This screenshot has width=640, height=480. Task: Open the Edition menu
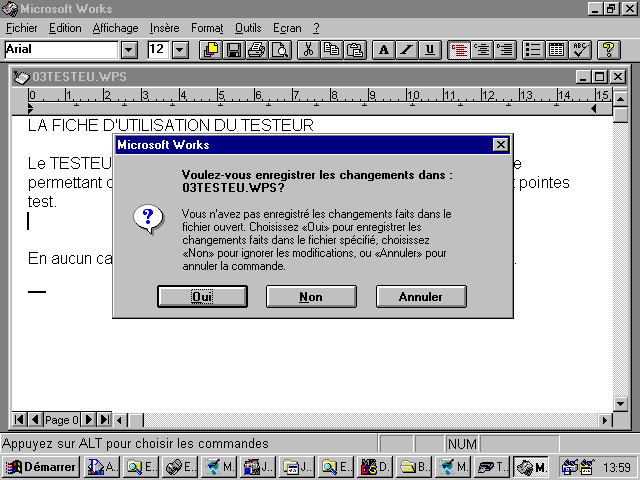[x=65, y=28]
